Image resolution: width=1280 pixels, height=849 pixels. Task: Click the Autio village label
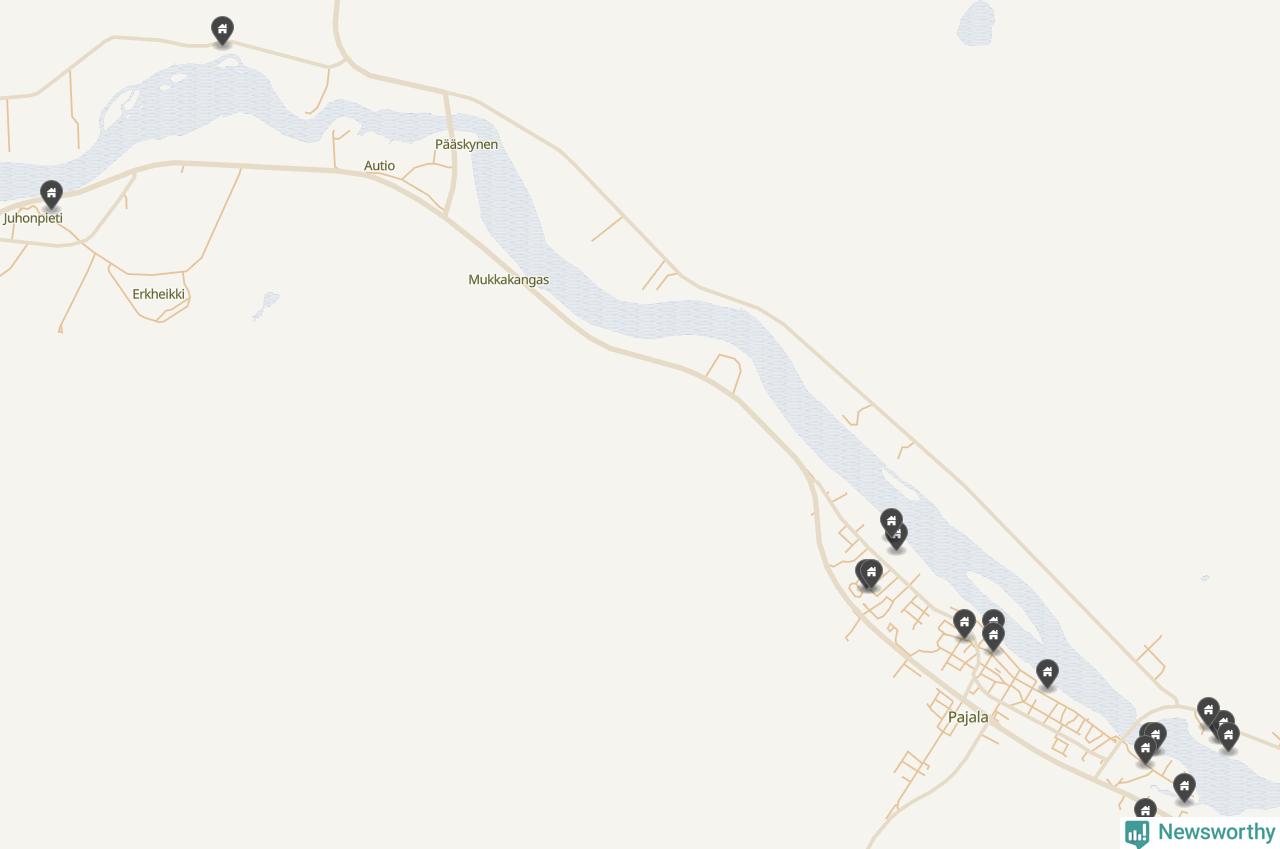pos(379,166)
